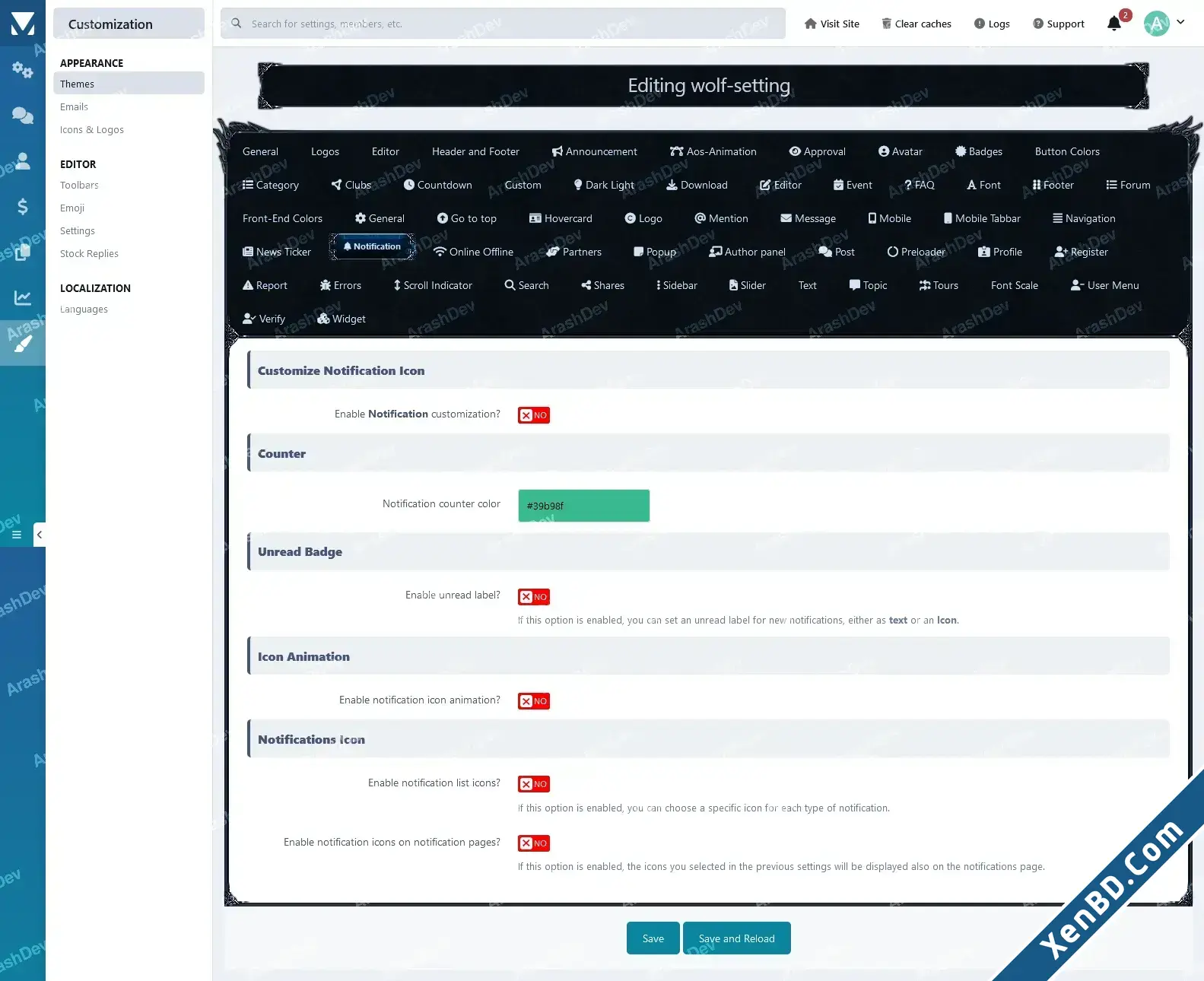Click the wifi icon on Online Offline tab
This screenshot has width=1204, height=981.
point(440,252)
